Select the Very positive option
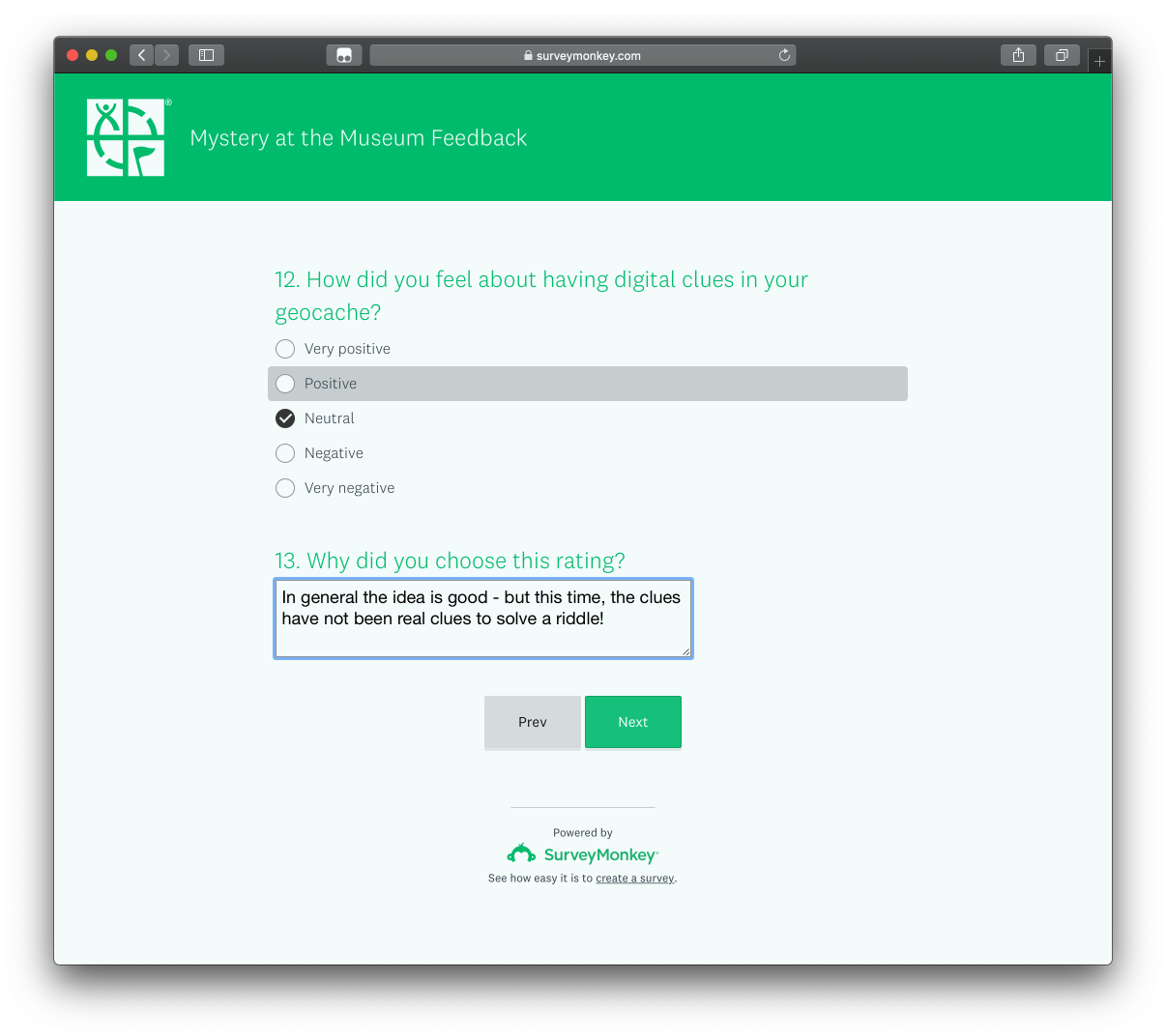Screen dimensions: 1166x1036 (x=334, y=349)
